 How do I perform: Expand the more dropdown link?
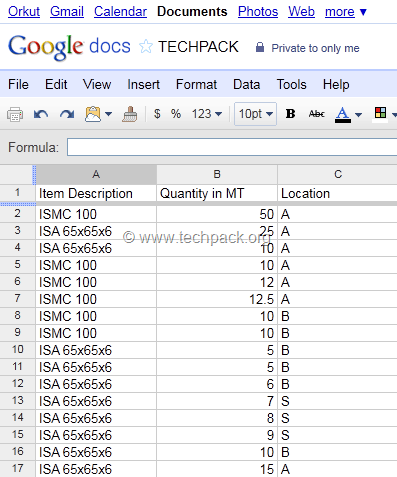(x=346, y=12)
